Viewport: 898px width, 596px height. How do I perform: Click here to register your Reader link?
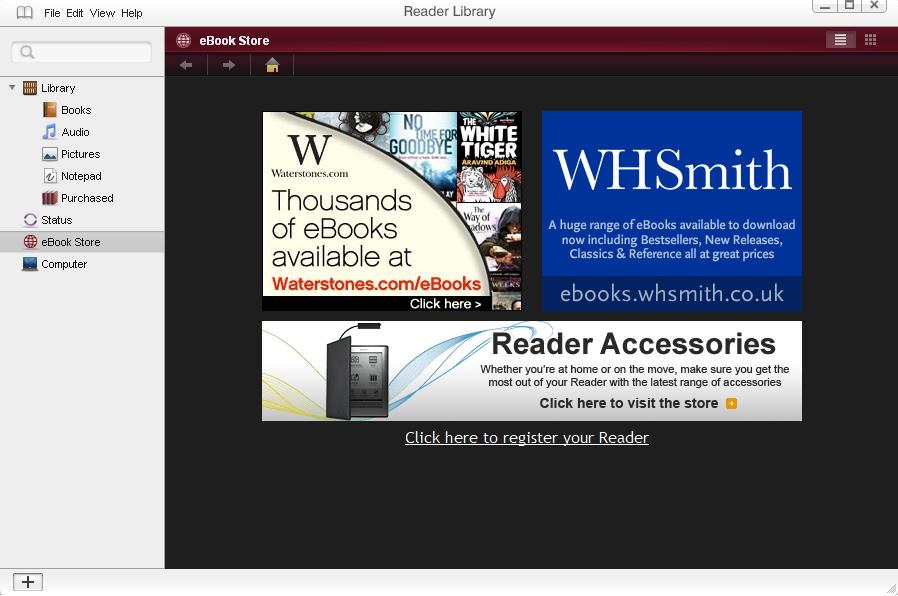tap(527, 438)
